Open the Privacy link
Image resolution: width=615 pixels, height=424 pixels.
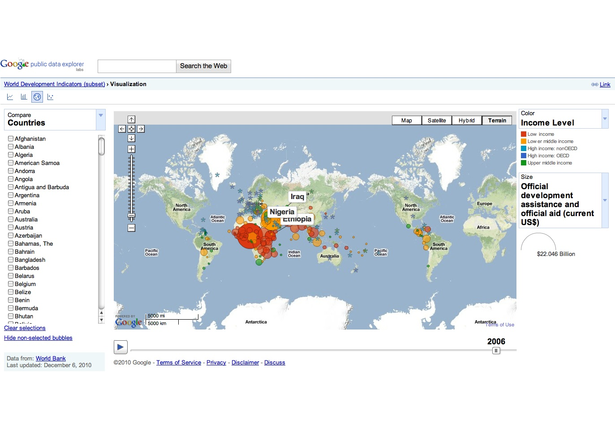click(216, 362)
